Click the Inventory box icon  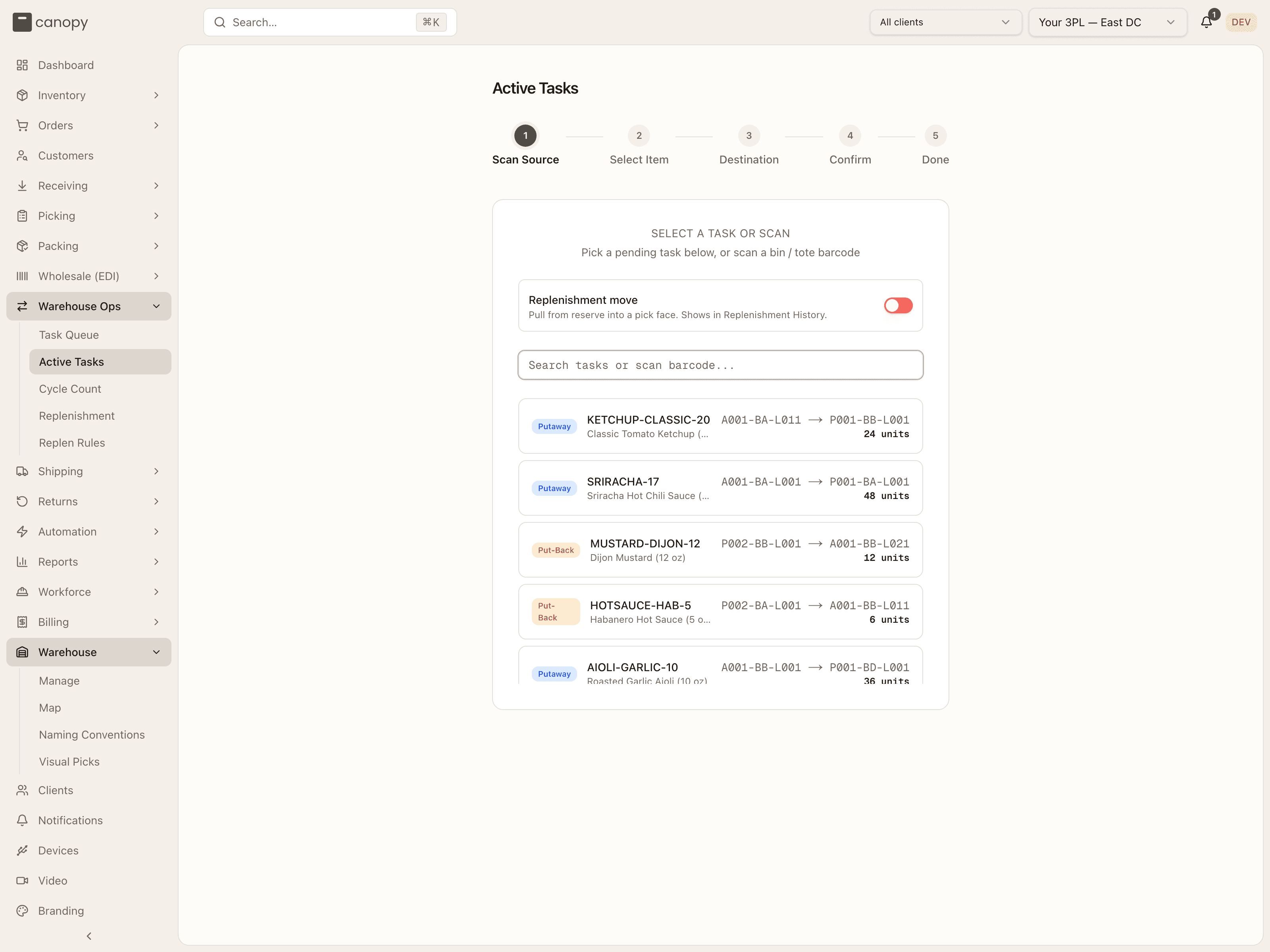pyautogui.click(x=22, y=95)
